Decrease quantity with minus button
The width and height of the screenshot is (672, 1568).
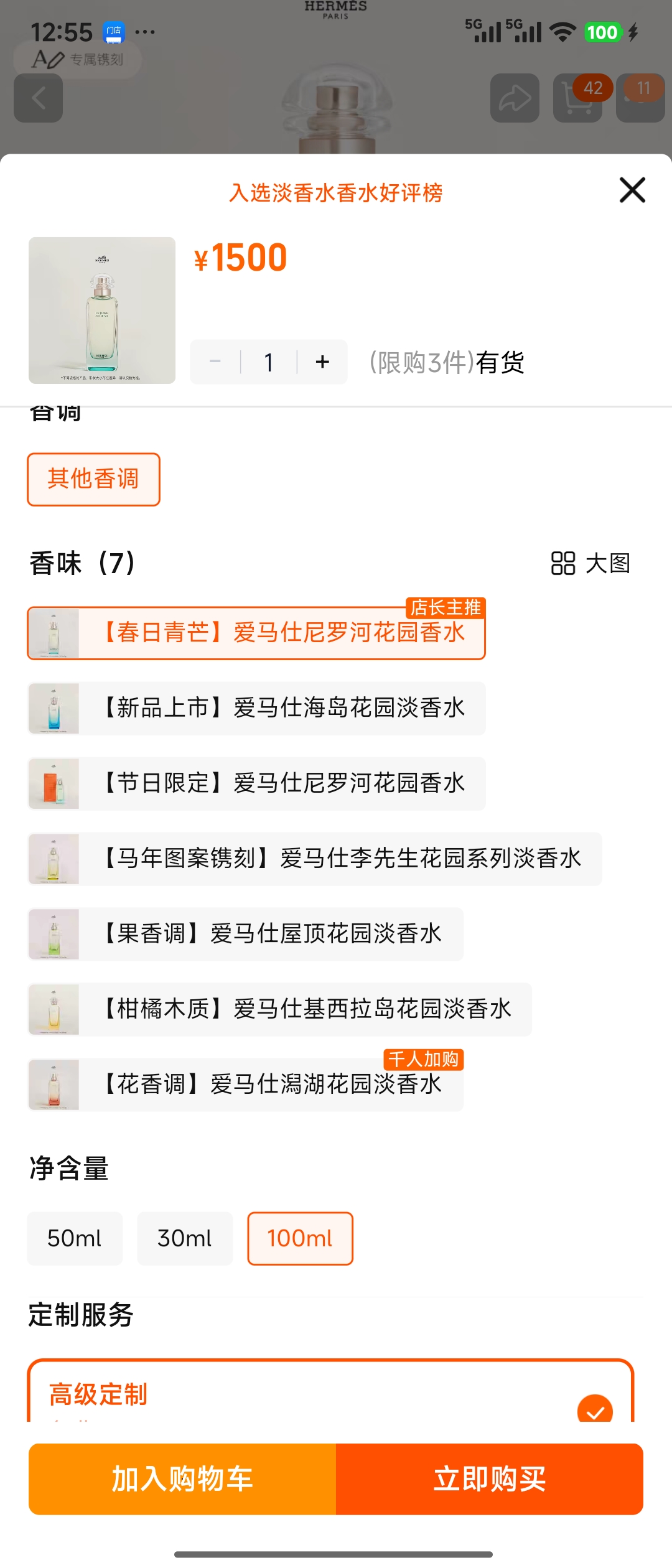(215, 362)
